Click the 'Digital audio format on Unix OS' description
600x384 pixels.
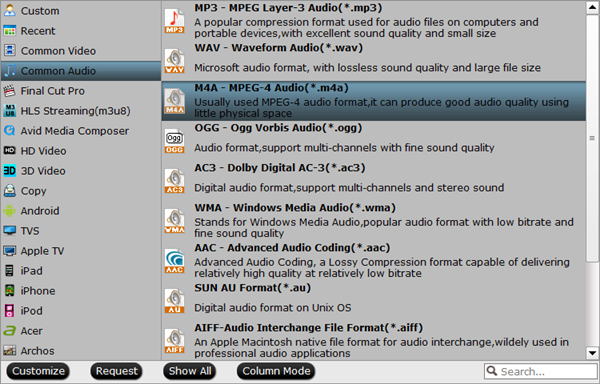pos(272,308)
